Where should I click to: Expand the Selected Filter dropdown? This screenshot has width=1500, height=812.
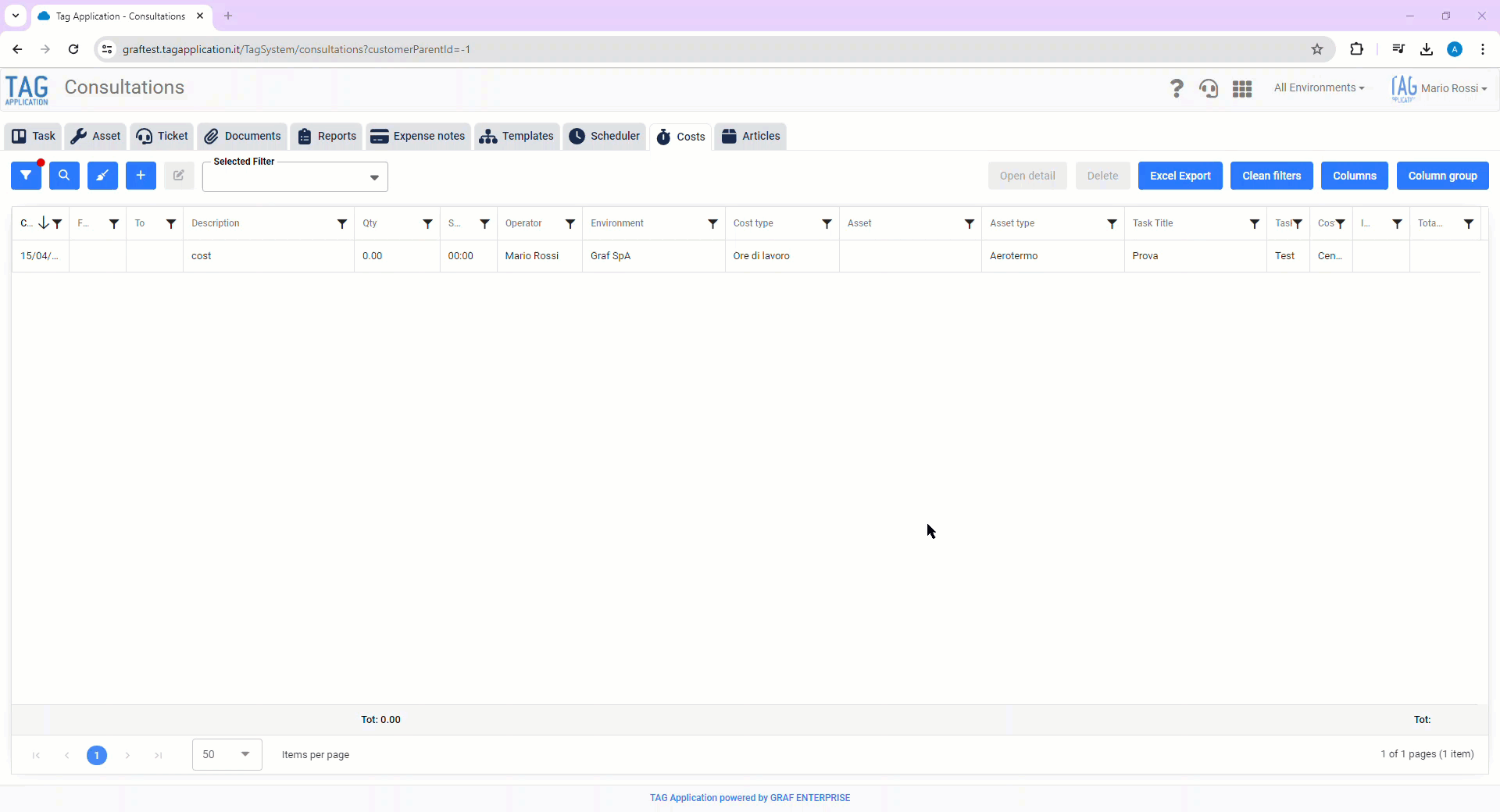[x=374, y=177]
